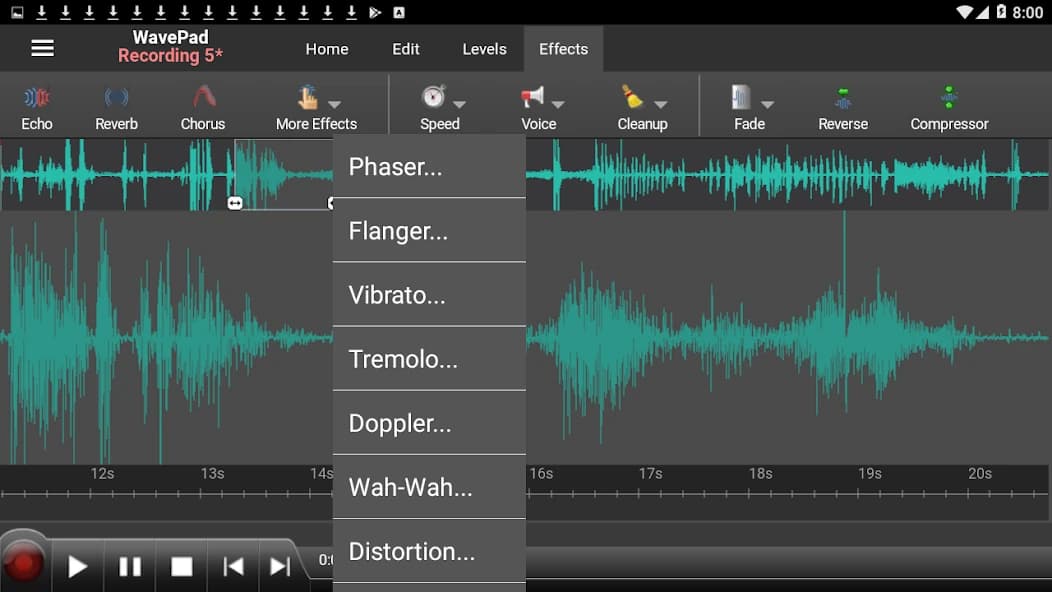1052x592 pixels.
Task: Apply the Echo effect
Action: click(37, 105)
